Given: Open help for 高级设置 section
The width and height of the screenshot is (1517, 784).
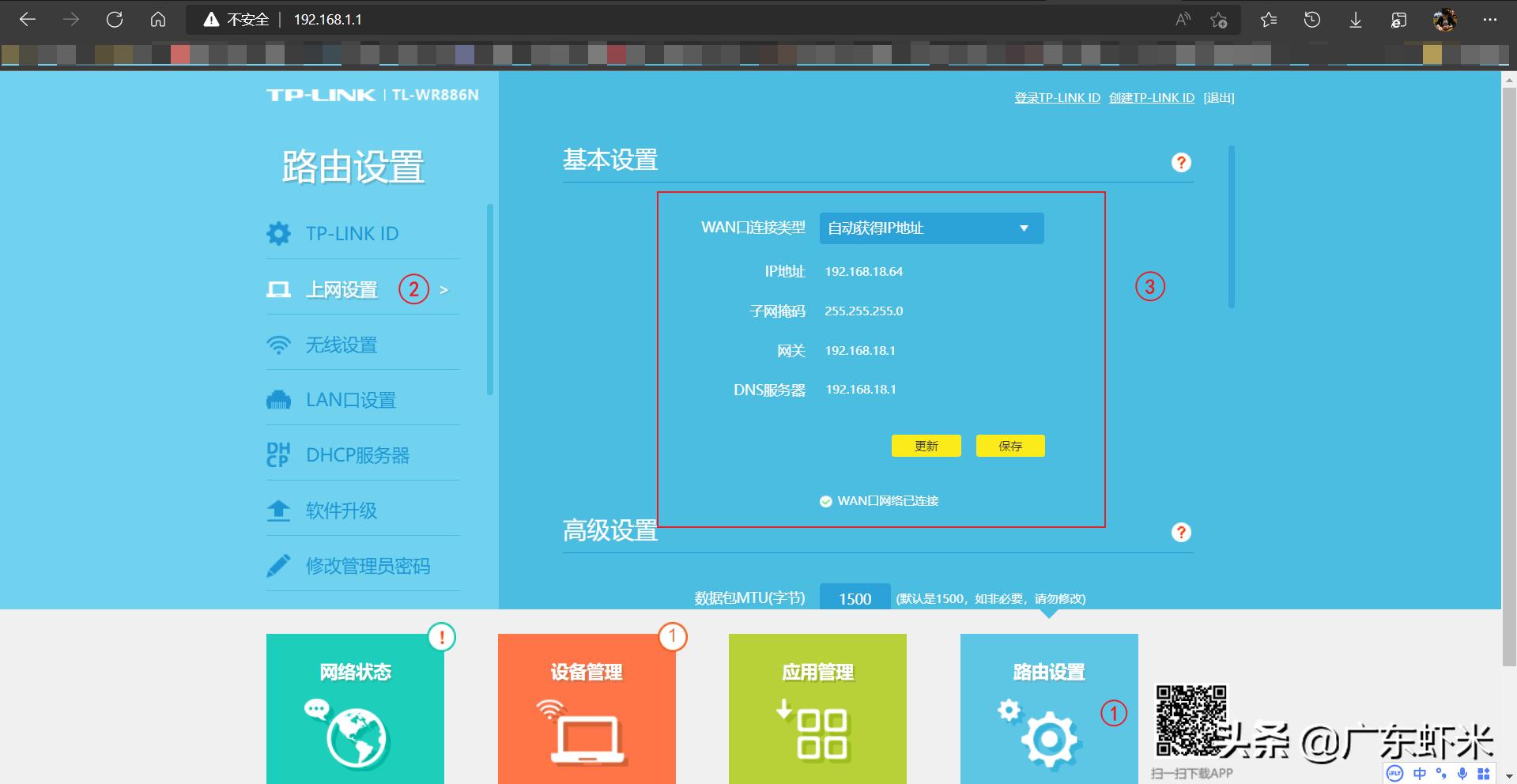Looking at the screenshot, I should click(1180, 533).
